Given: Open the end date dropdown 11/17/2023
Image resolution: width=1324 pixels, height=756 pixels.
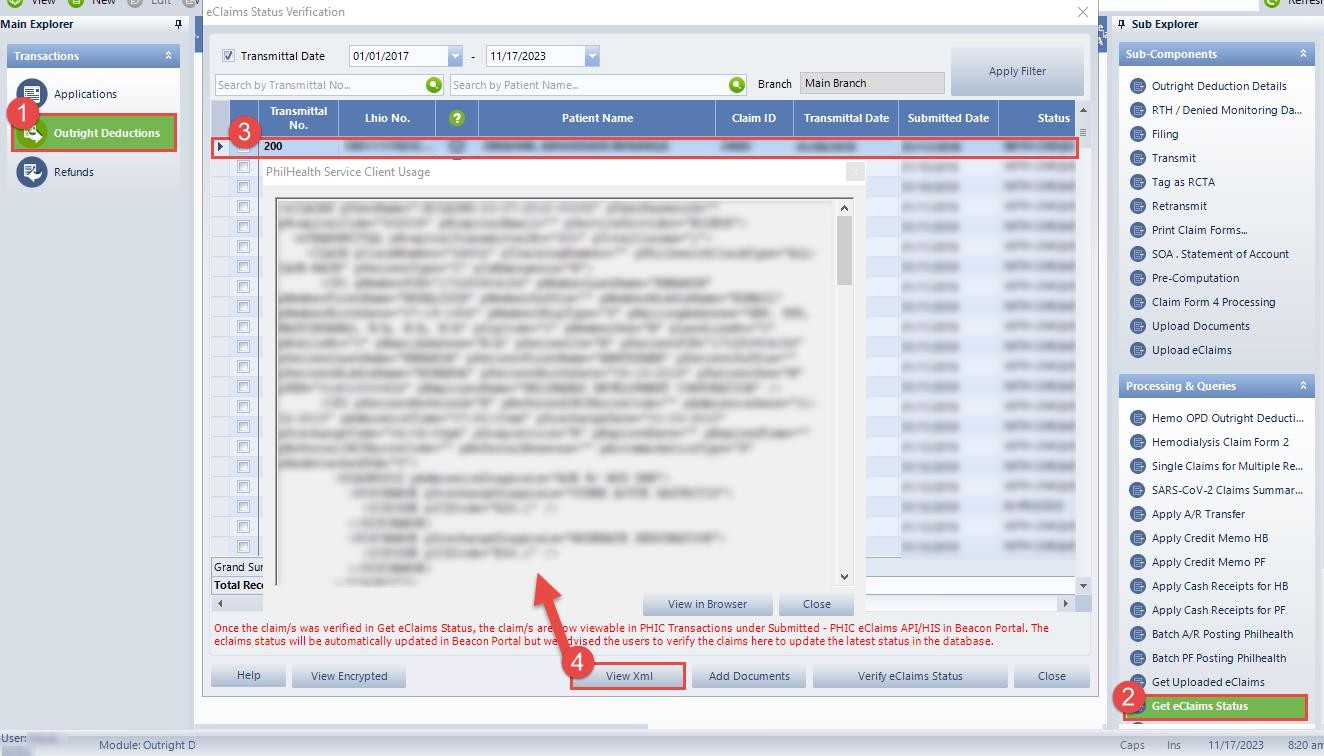Looking at the screenshot, I should tap(592, 56).
